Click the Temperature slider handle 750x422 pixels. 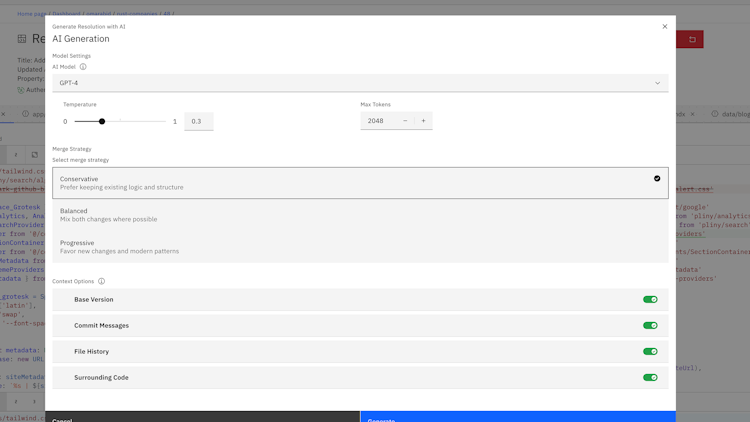click(102, 122)
